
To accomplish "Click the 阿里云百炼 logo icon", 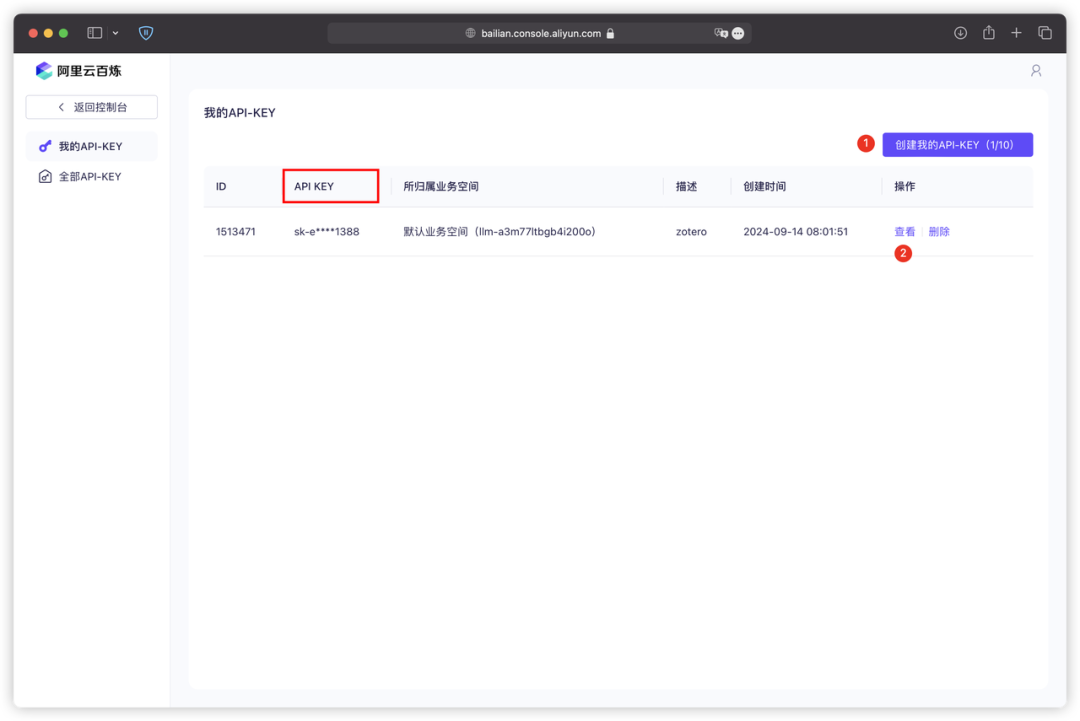I will point(42,70).
